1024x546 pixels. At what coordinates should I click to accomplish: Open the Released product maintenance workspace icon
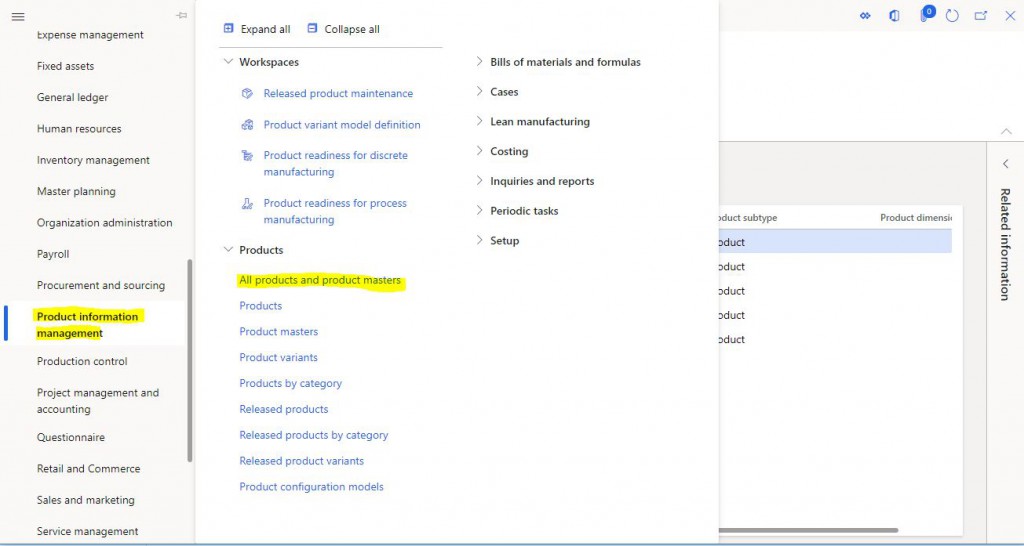tap(247, 93)
